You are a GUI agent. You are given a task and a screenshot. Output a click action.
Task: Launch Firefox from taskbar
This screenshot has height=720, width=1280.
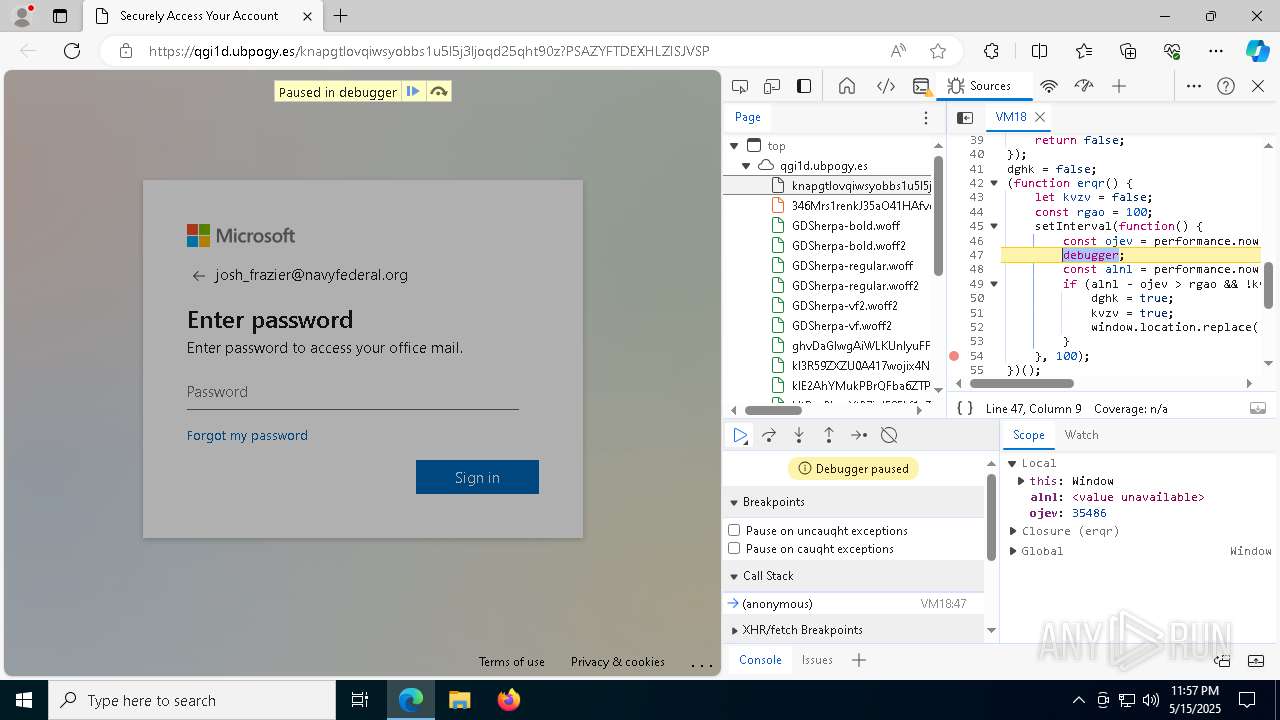pos(508,700)
